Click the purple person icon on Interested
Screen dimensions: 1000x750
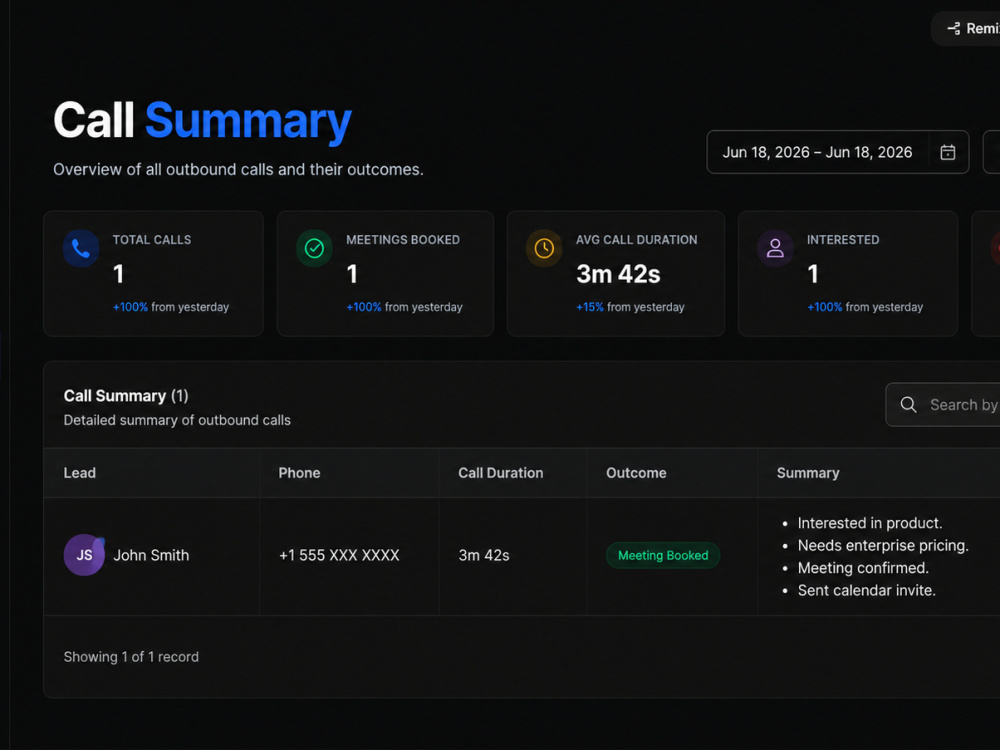click(776, 248)
